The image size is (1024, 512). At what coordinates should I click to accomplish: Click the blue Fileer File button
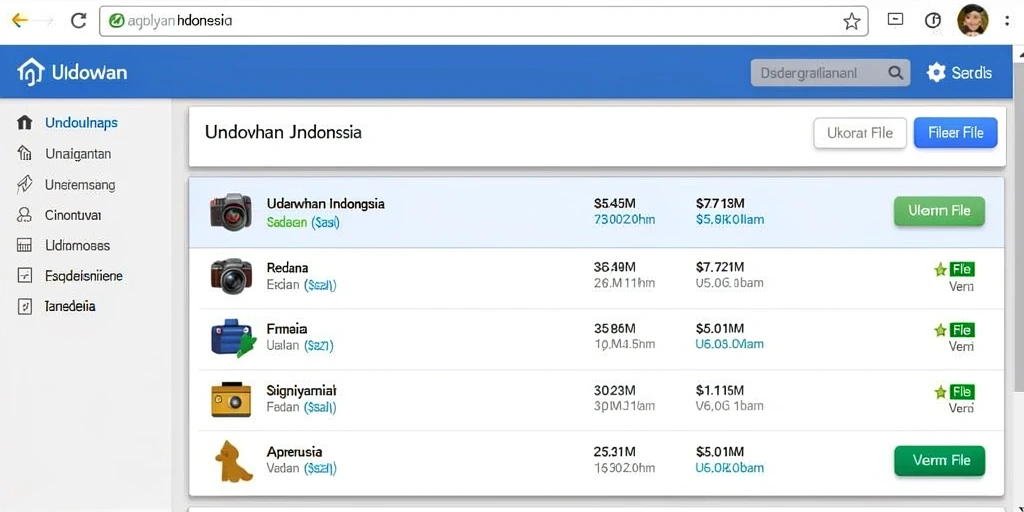pyautogui.click(x=955, y=133)
